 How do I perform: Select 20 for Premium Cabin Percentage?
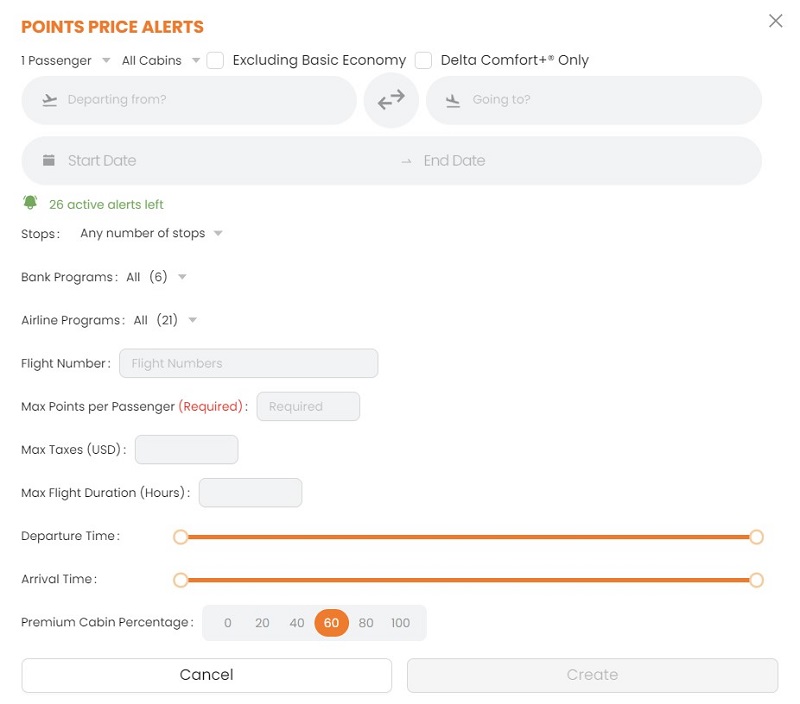tap(262, 622)
